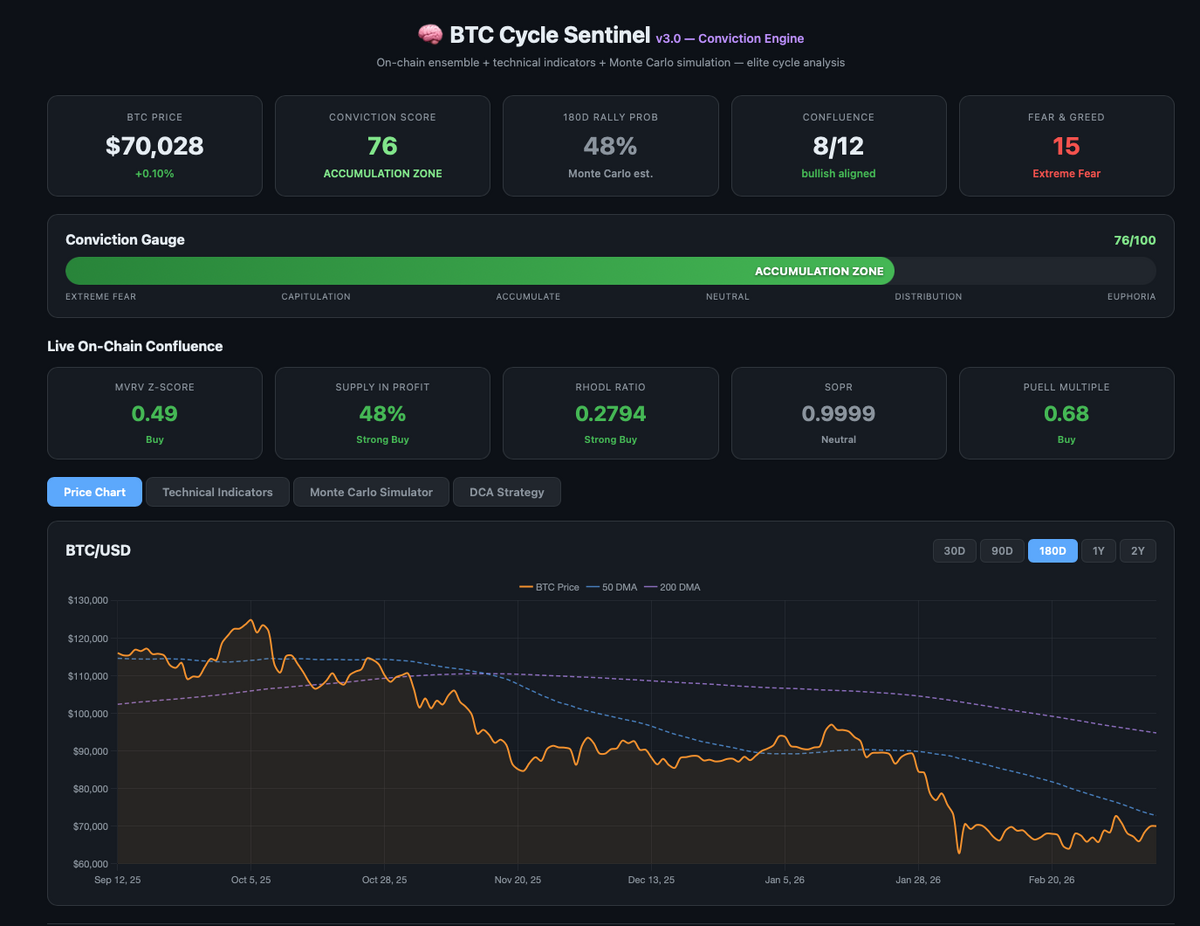1200x926 pixels.
Task: Select the Fear & Greed card
Action: point(1066,146)
